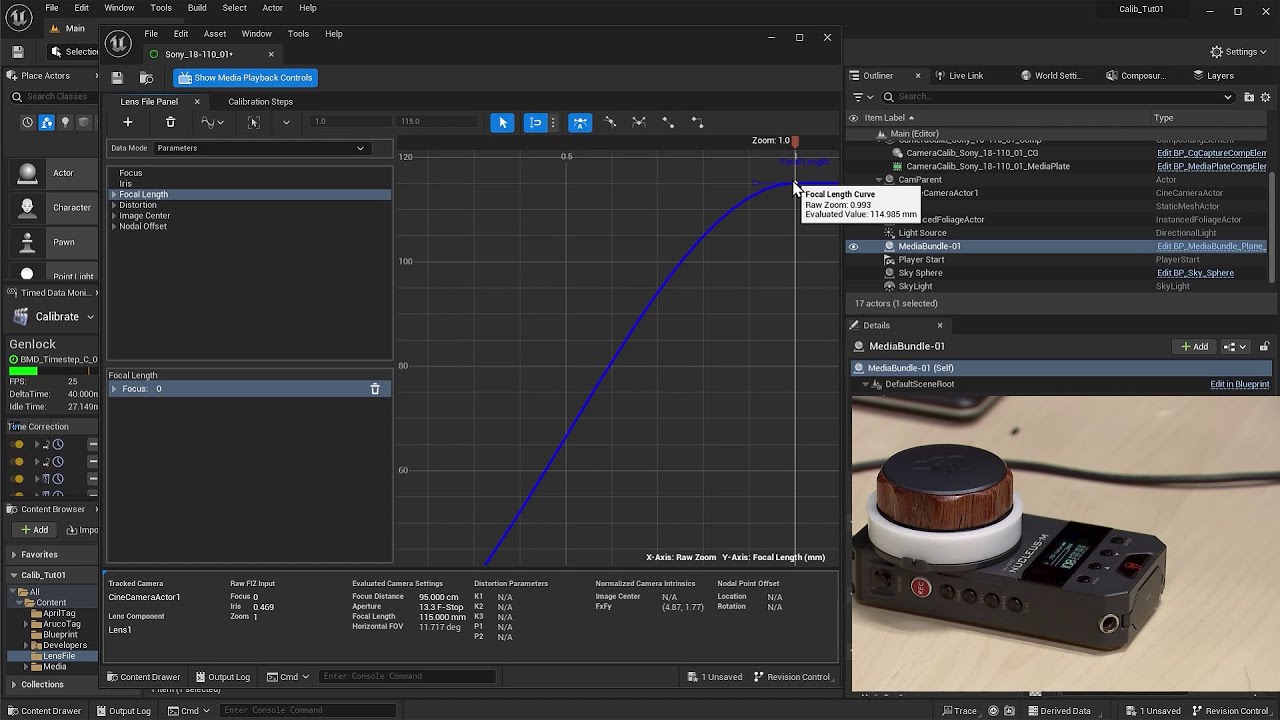The width and height of the screenshot is (1280, 720).
Task: Switch to the Calibration Steps tab
Action: click(260, 101)
